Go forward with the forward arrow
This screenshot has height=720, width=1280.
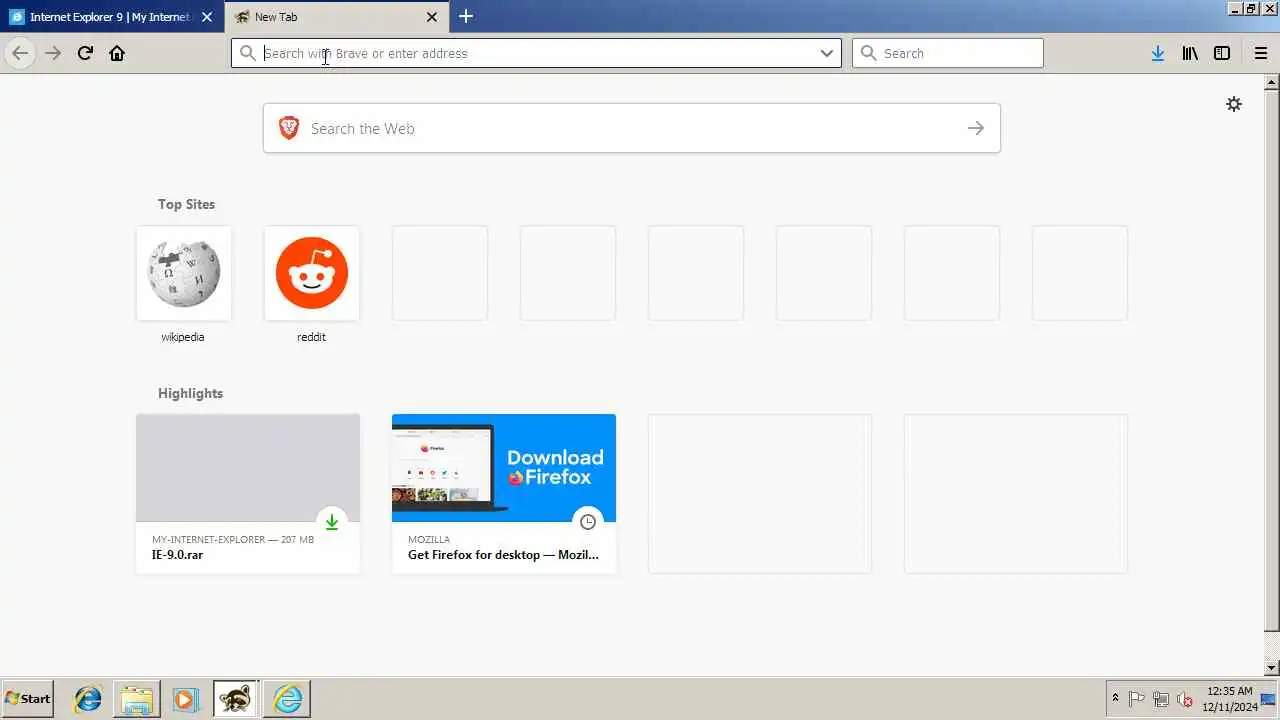pyautogui.click(x=53, y=53)
